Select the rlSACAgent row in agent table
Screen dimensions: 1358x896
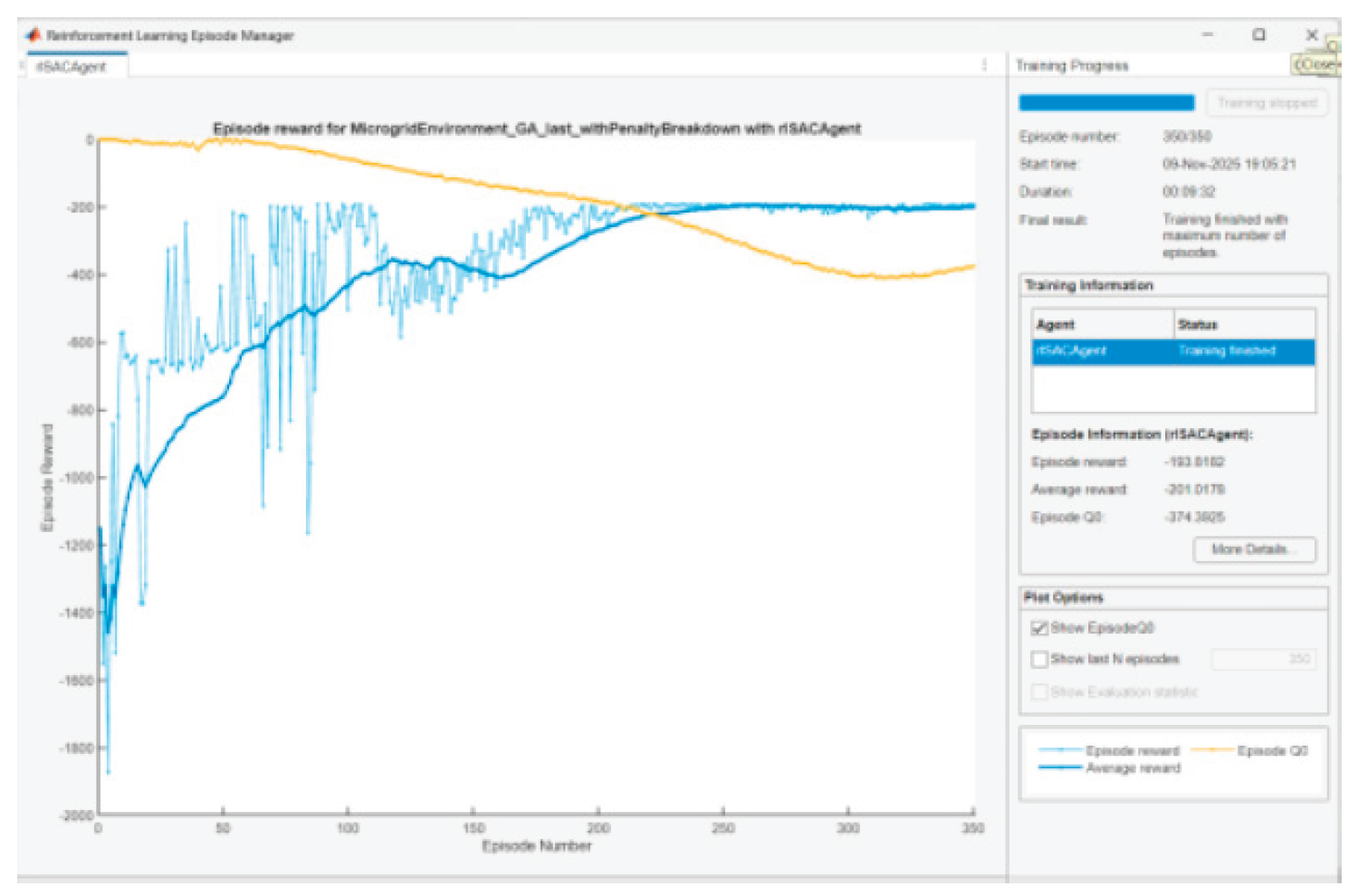coord(1172,351)
